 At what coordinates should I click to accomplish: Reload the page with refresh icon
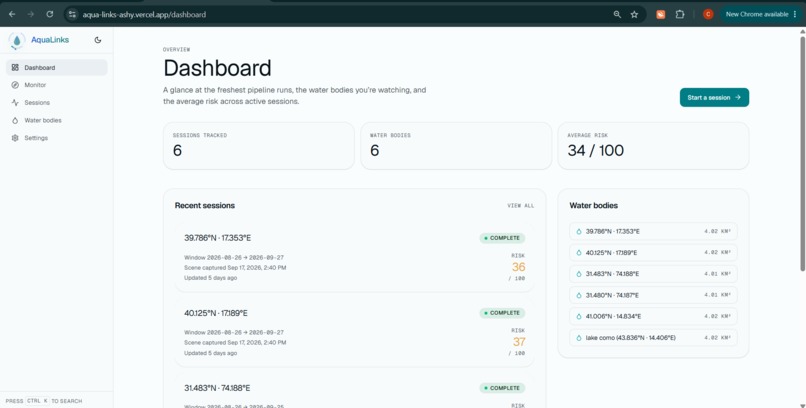pos(49,14)
